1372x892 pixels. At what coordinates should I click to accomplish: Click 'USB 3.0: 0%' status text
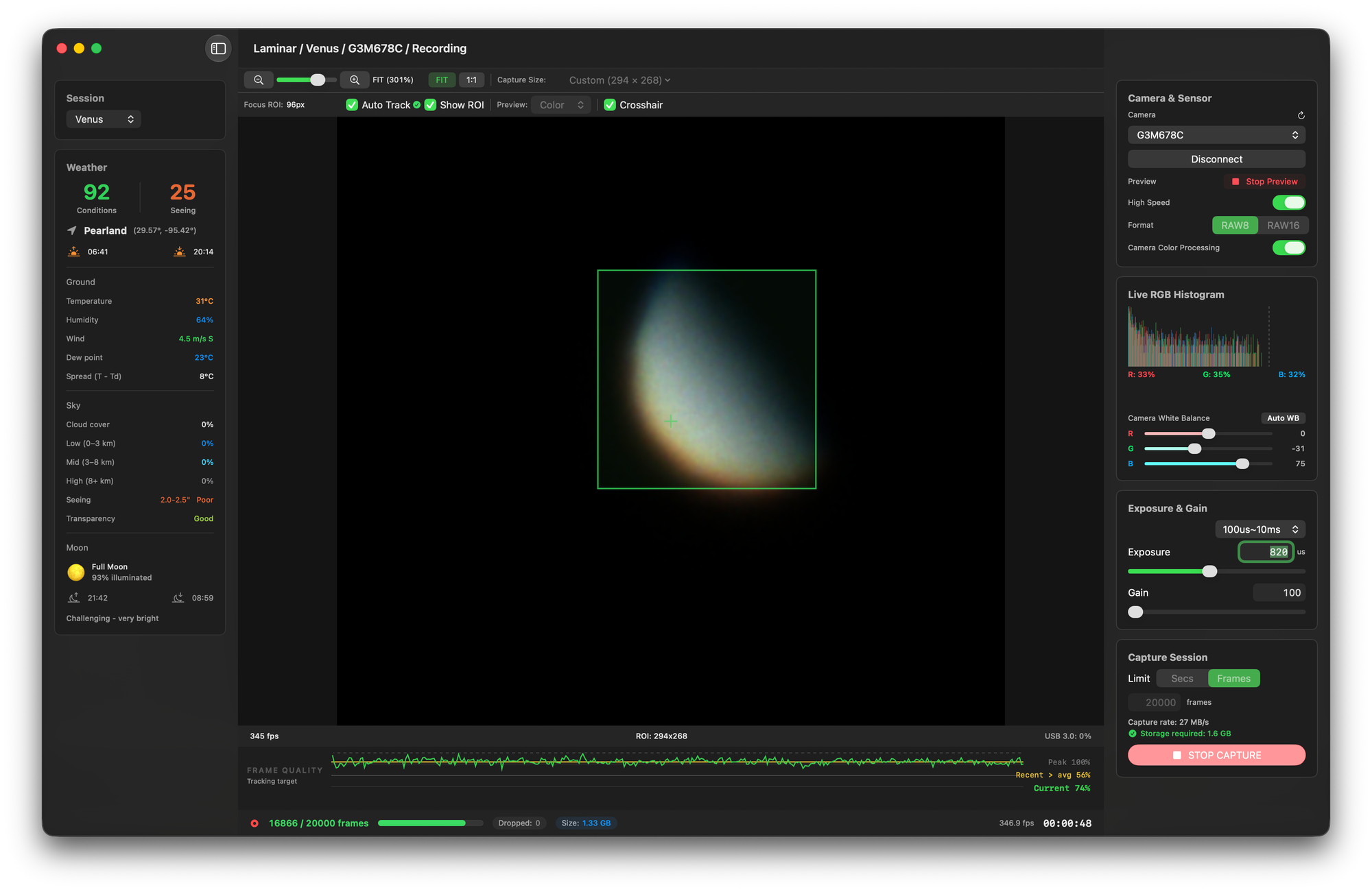[1067, 736]
